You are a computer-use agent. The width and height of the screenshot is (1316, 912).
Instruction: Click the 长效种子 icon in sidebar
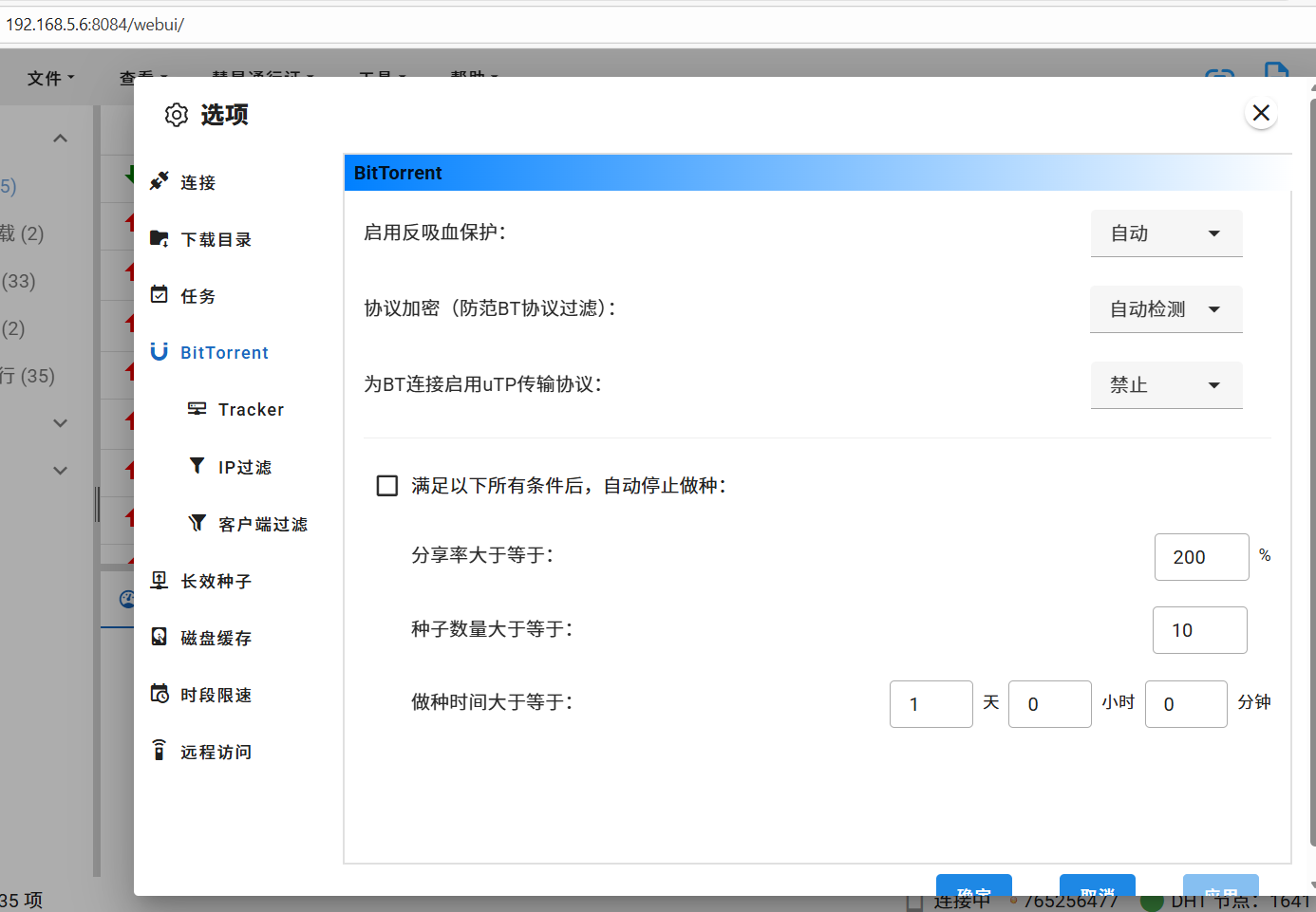click(x=160, y=580)
